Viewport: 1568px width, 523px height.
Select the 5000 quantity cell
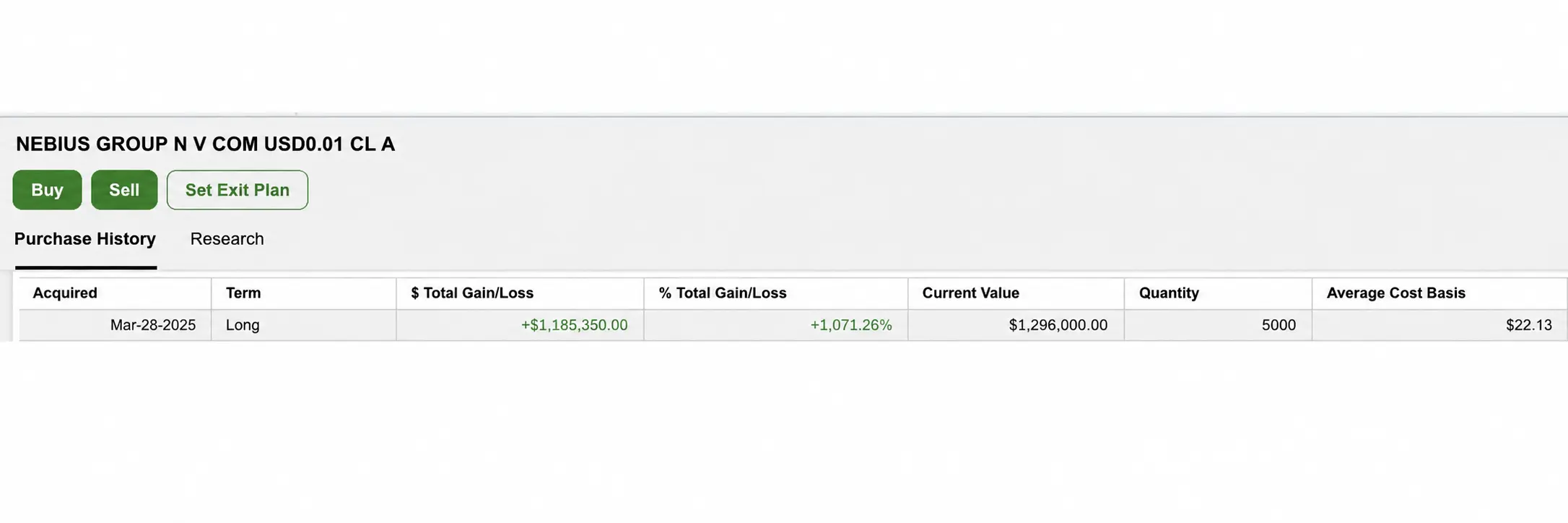point(1279,325)
